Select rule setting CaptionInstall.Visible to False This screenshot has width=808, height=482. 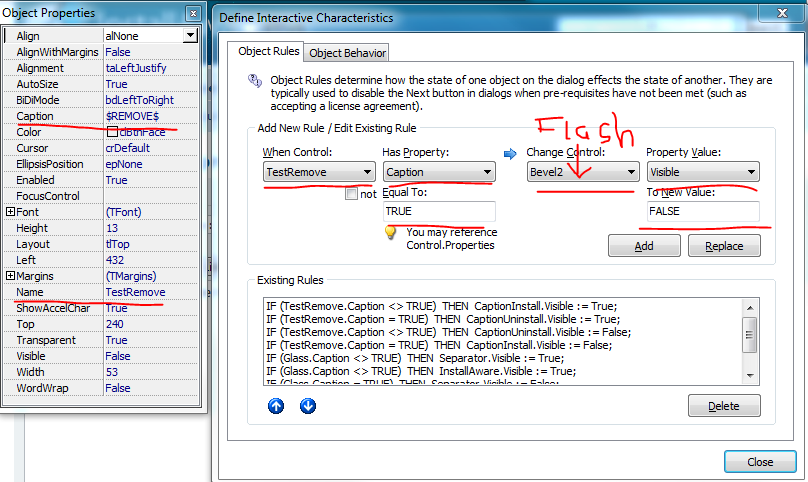[439, 345]
